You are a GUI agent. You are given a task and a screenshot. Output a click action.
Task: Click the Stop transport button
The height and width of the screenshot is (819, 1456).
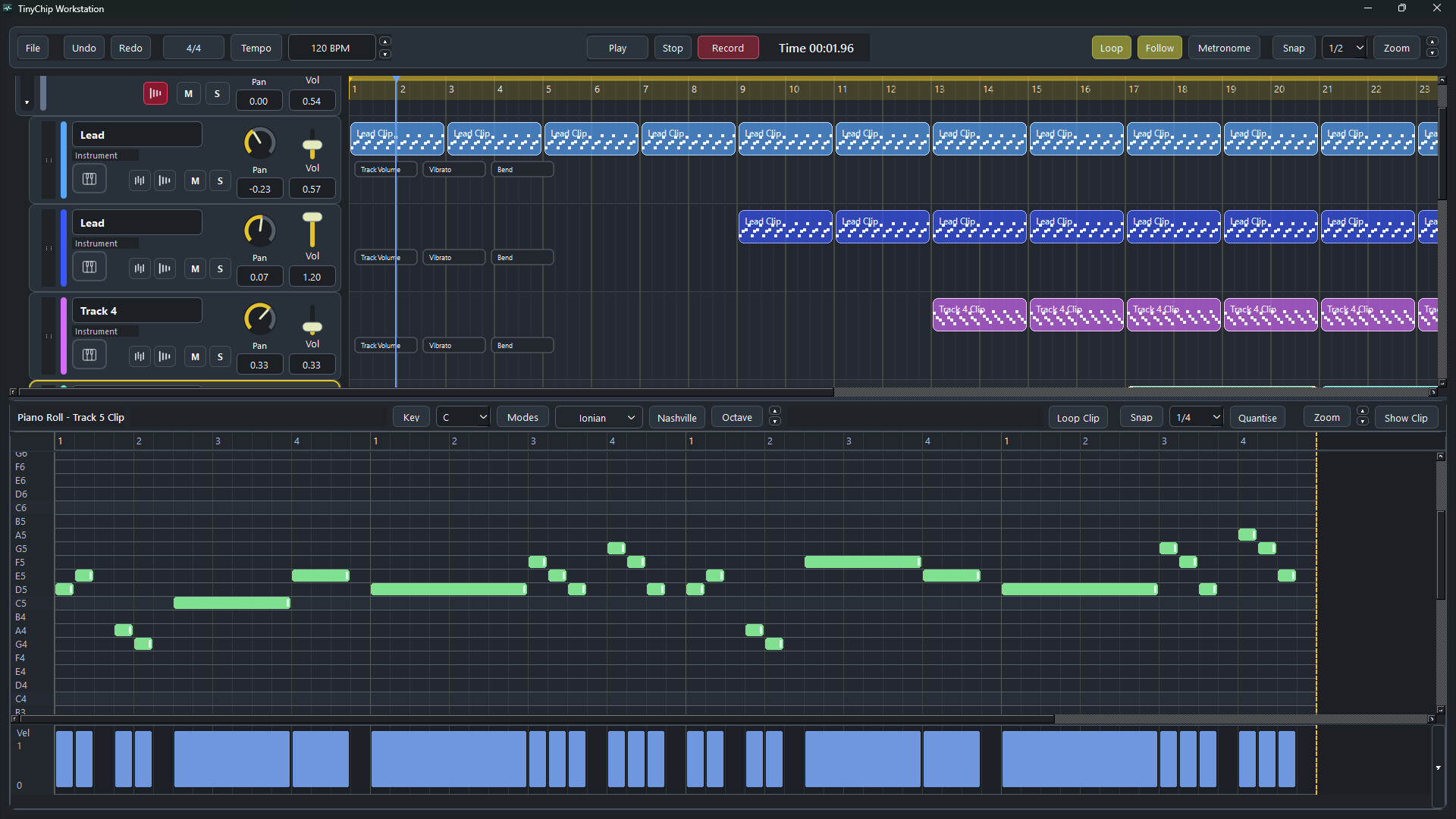[x=673, y=48]
